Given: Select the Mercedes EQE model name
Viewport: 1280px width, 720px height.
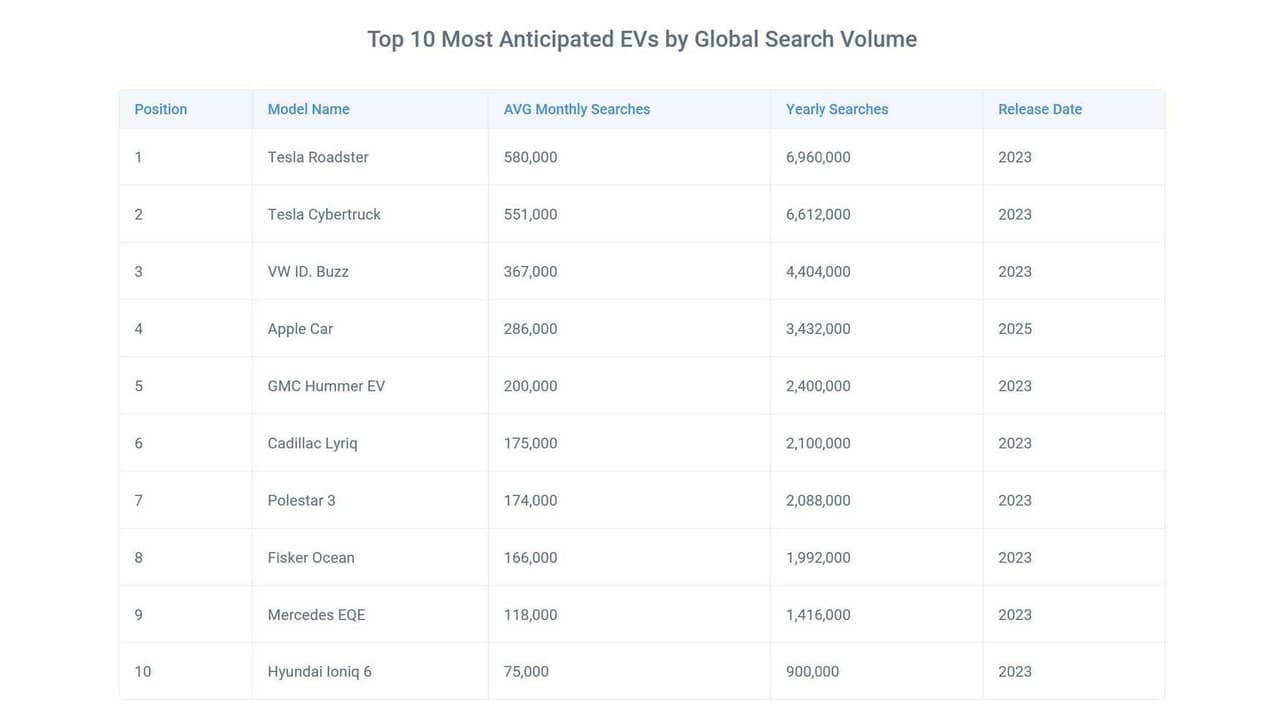Looking at the screenshot, I should click(x=316, y=615).
